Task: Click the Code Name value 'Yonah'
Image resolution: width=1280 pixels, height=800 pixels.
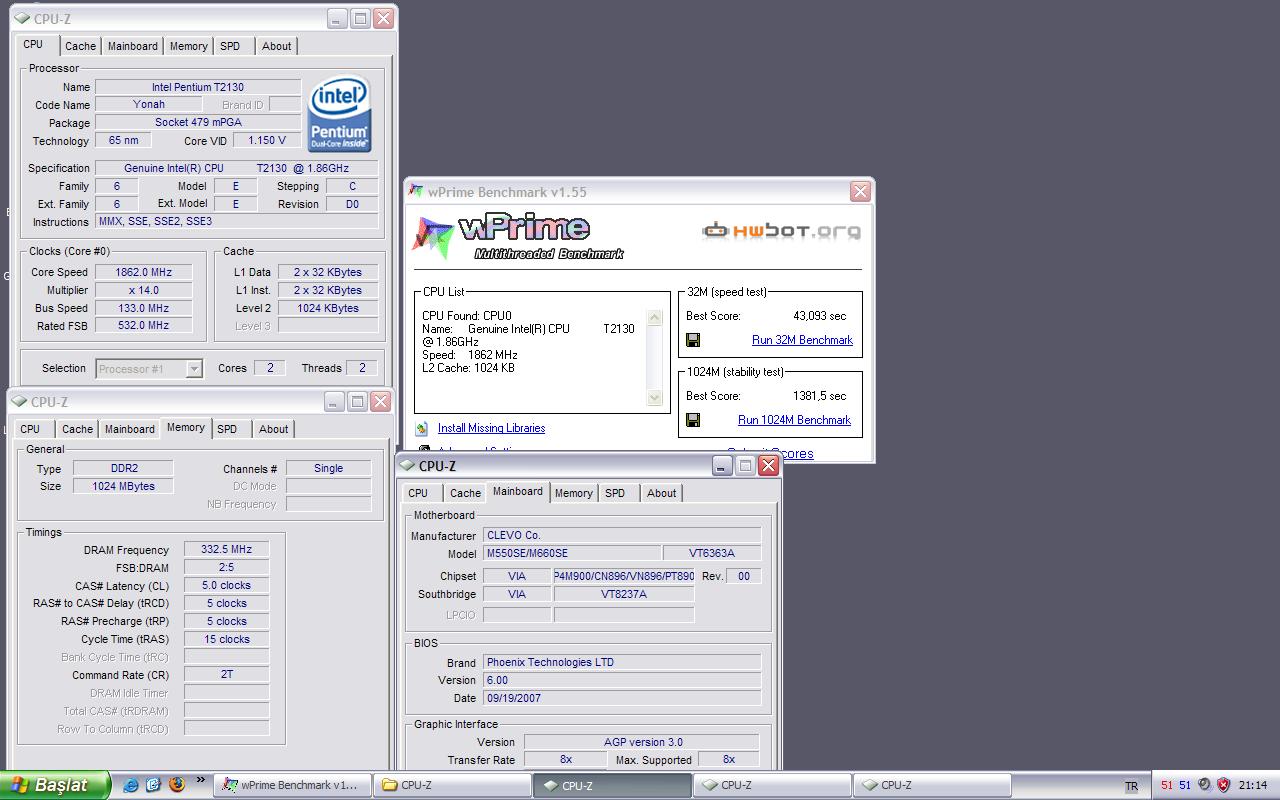Action: tap(149, 104)
